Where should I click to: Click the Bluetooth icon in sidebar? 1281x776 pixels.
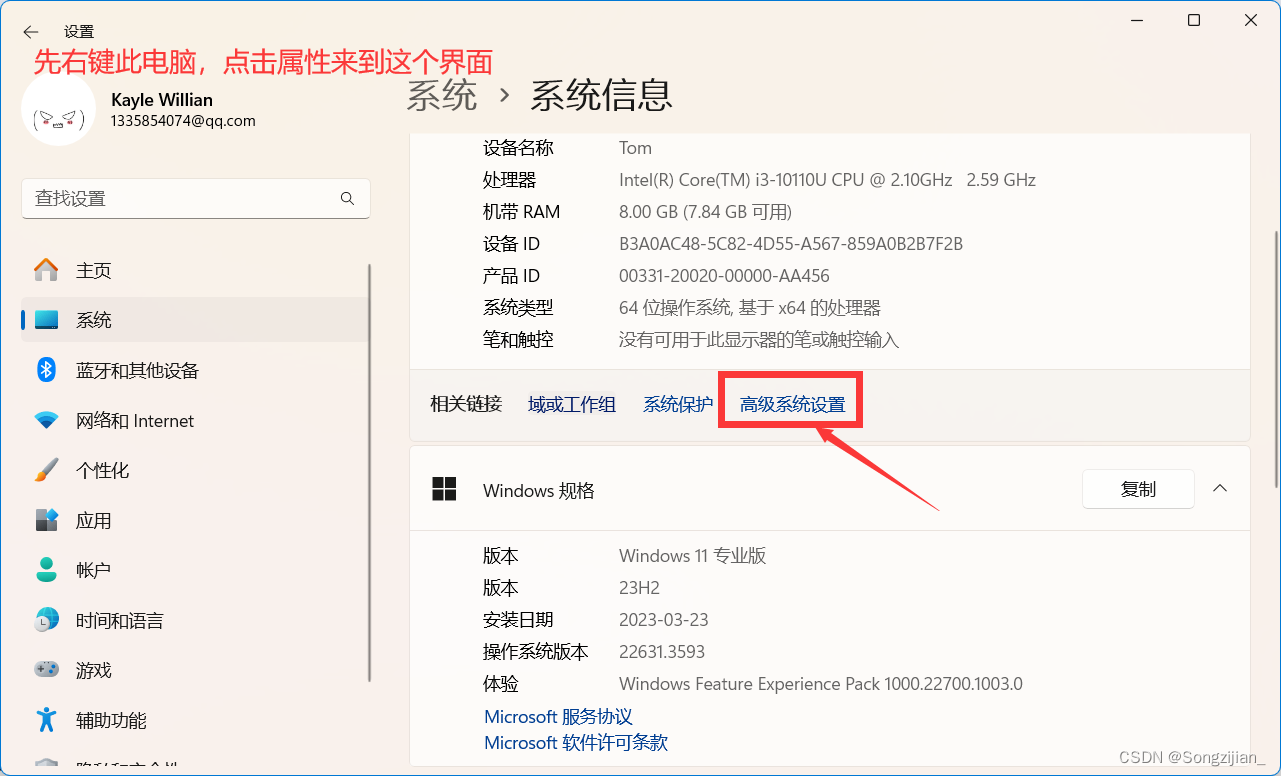point(46,370)
